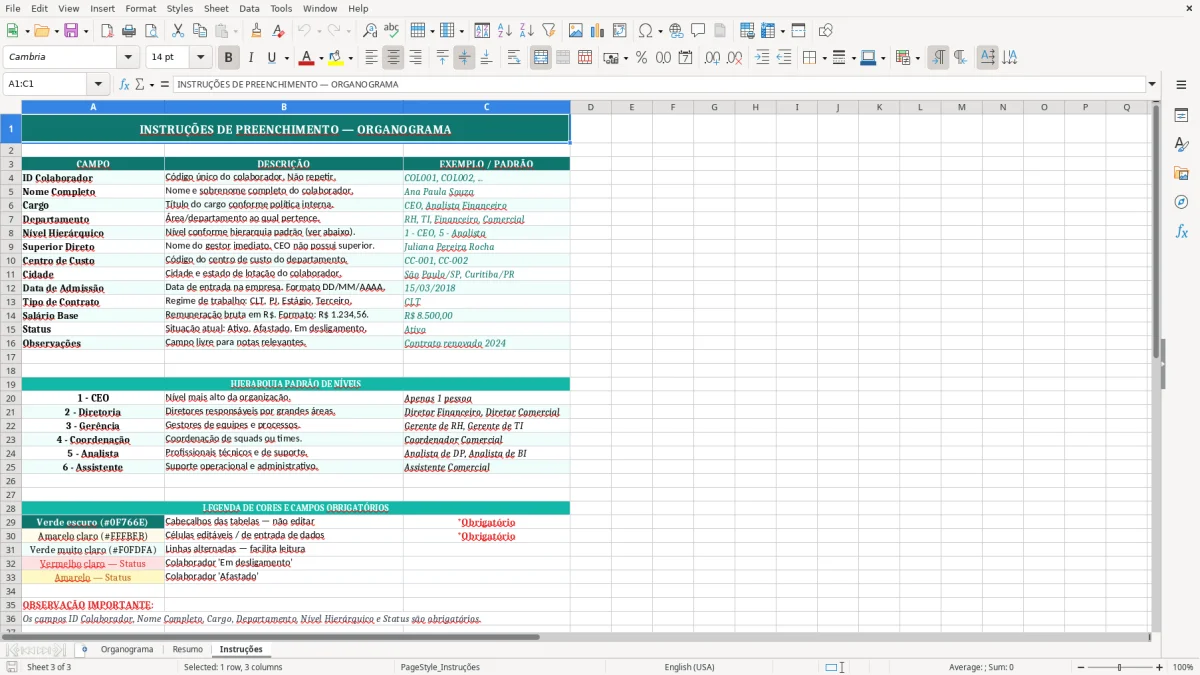
Task: Increase cell indent
Action: 762,58
